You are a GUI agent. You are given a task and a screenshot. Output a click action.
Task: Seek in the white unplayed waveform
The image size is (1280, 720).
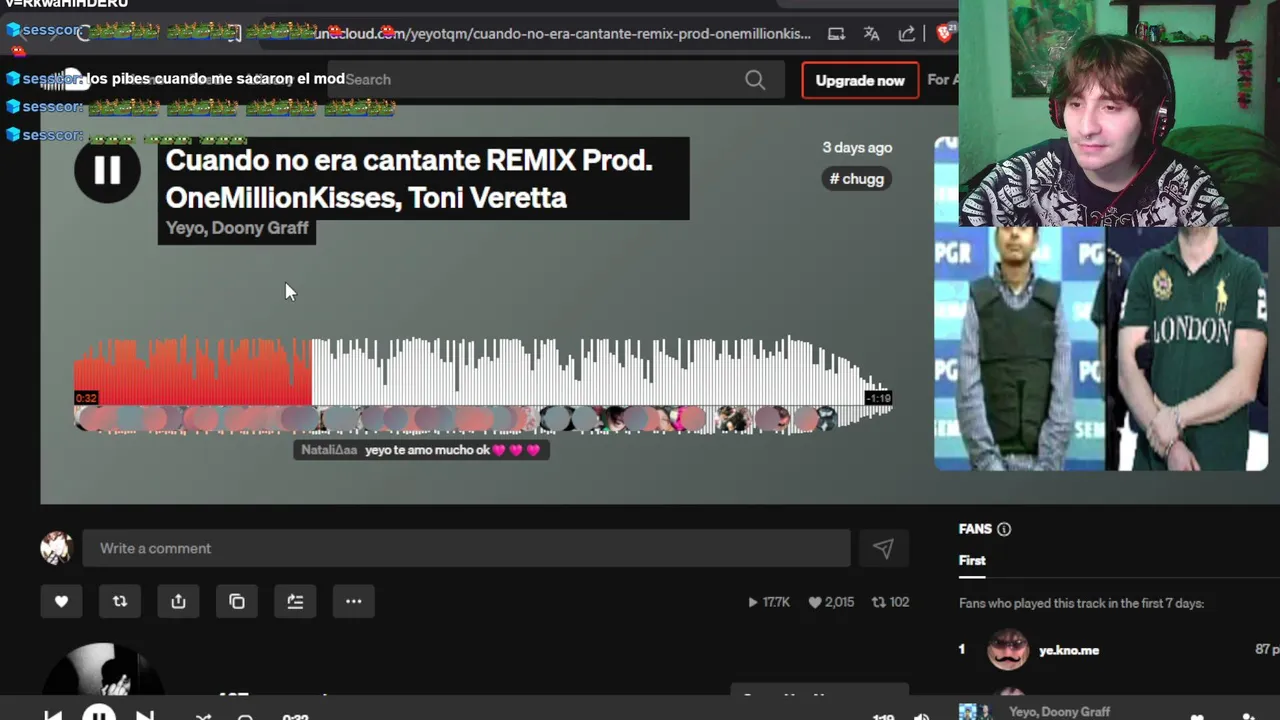(600, 372)
